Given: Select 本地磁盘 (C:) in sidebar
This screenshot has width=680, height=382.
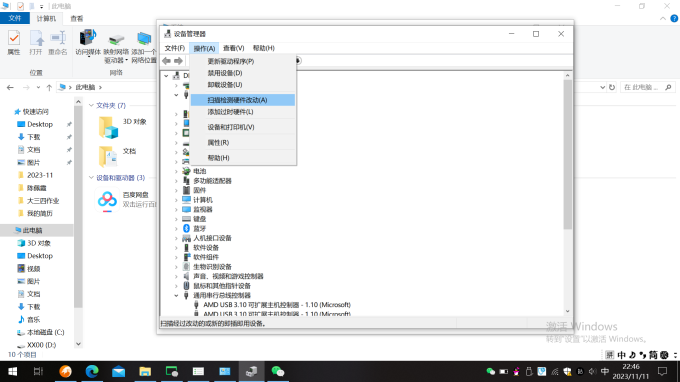Looking at the screenshot, I should pyautogui.click(x=46, y=332).
